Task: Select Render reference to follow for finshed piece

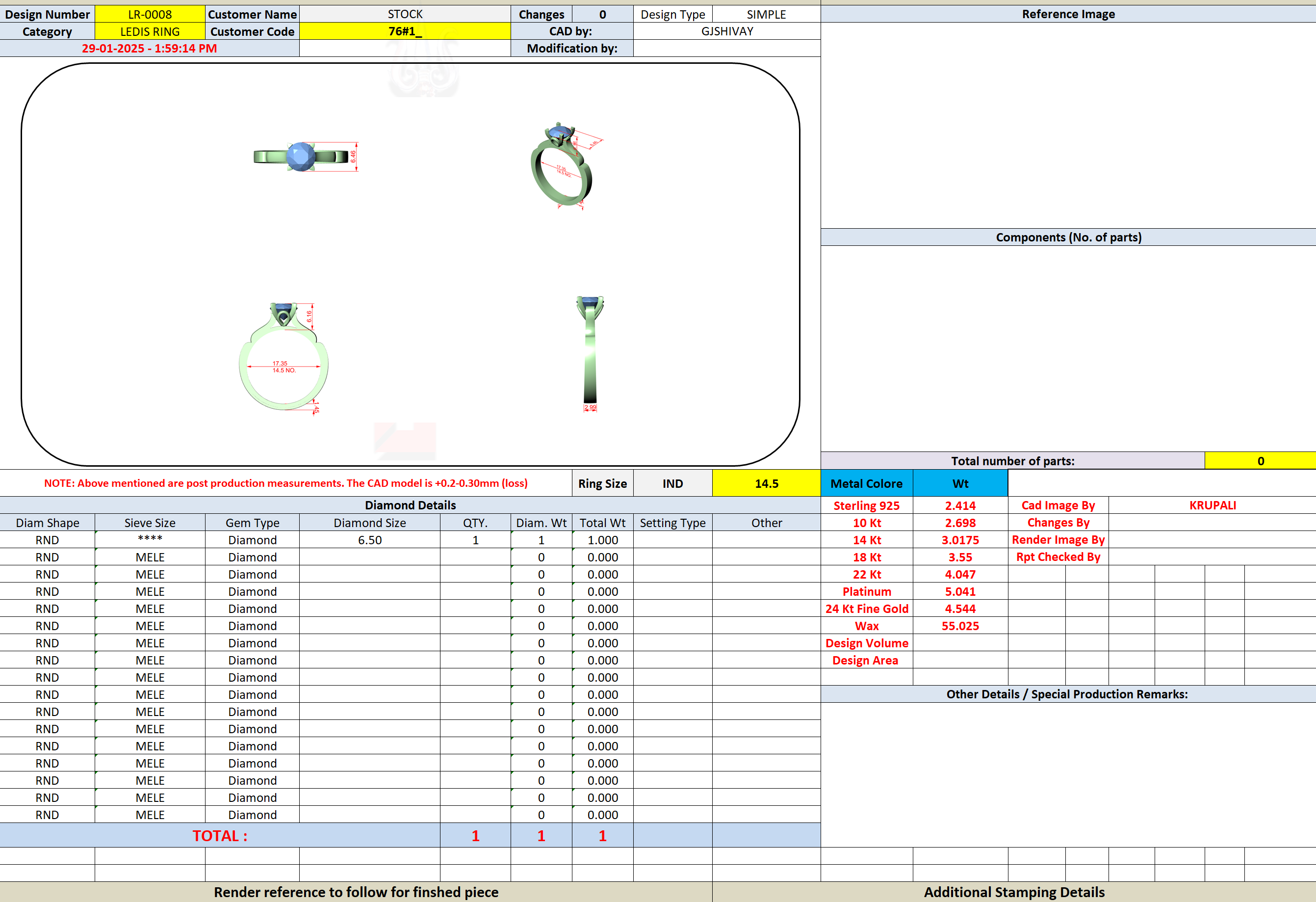Action: (x=356, y=892)
